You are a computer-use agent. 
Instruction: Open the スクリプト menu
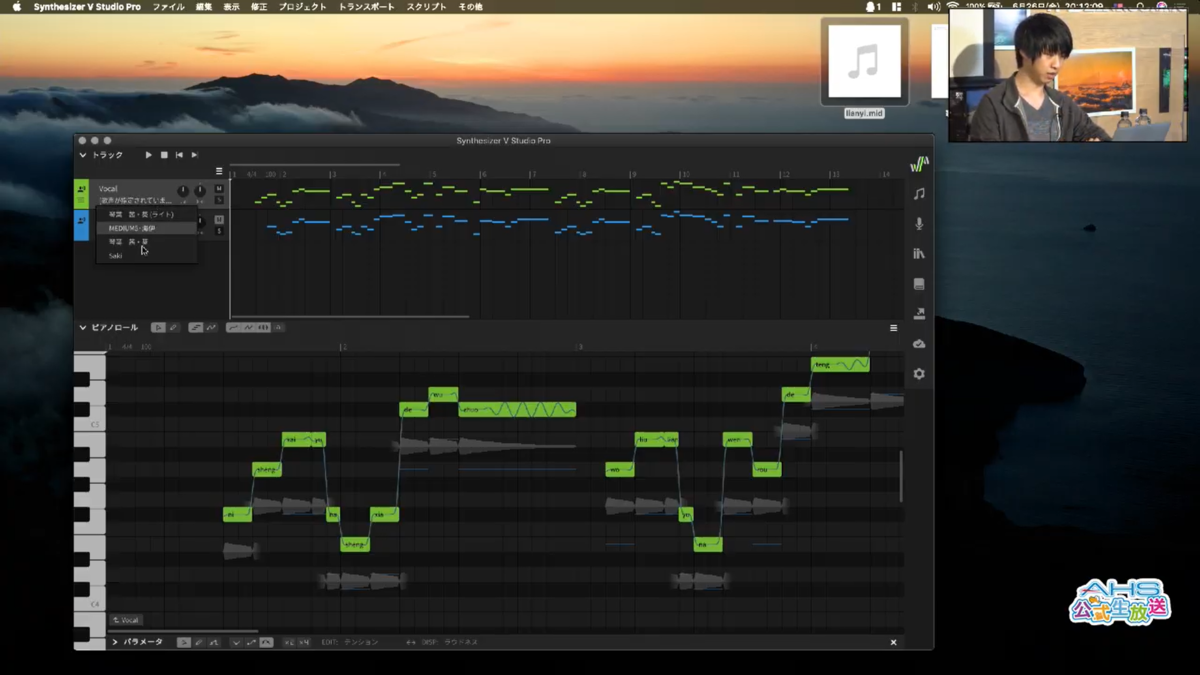click(427, 7)
